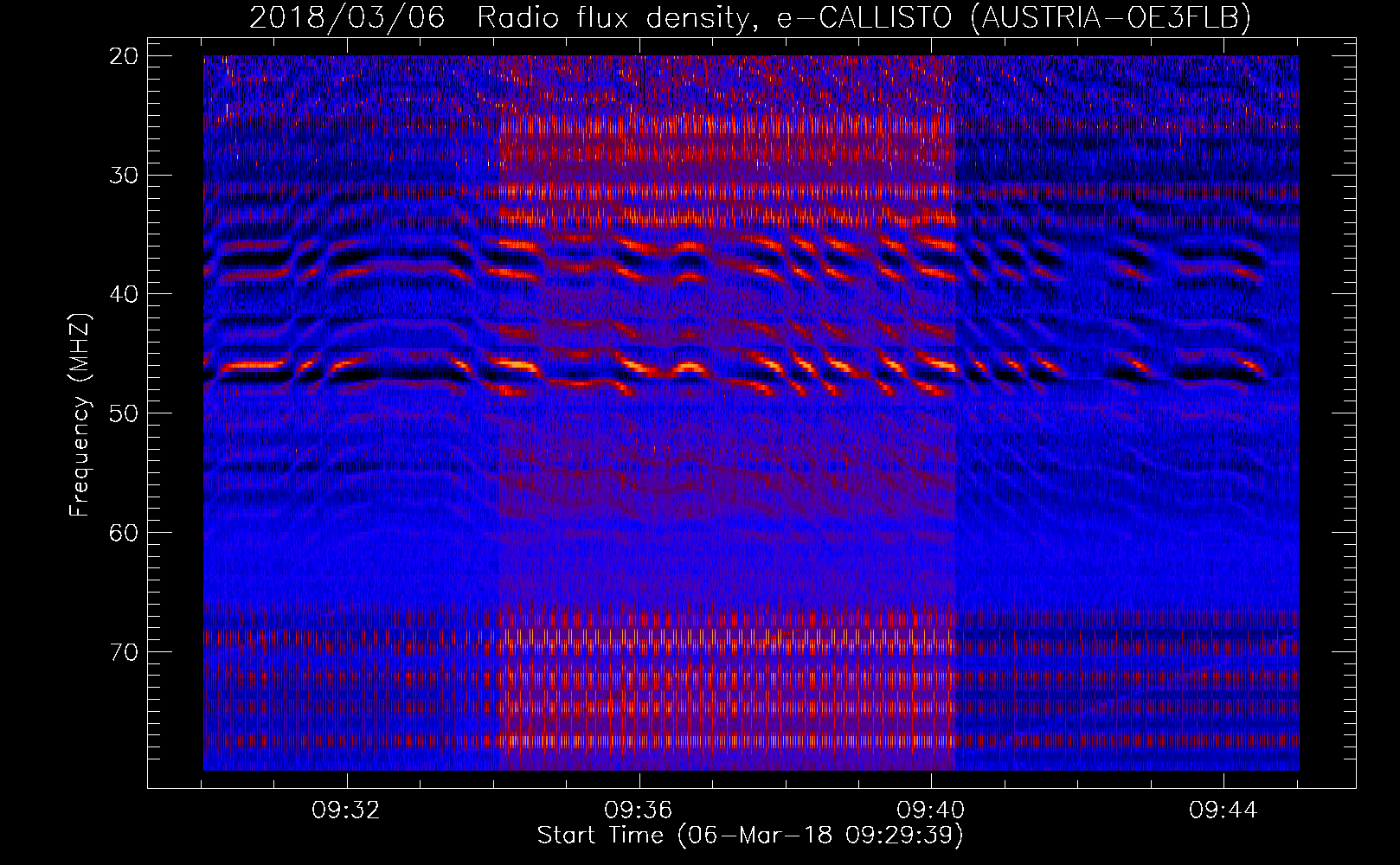Click the 40 frequency tick label

125,294
